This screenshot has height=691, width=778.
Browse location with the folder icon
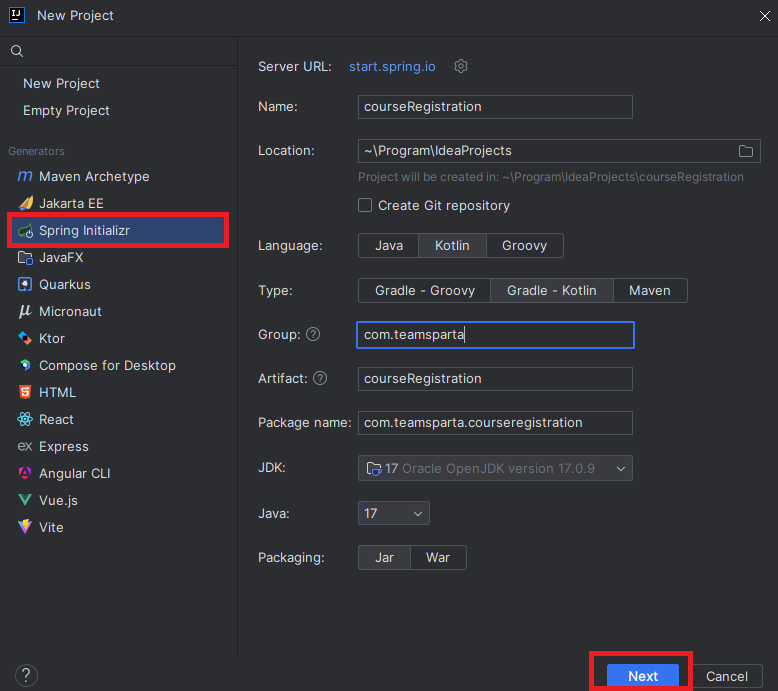point(745,151)
